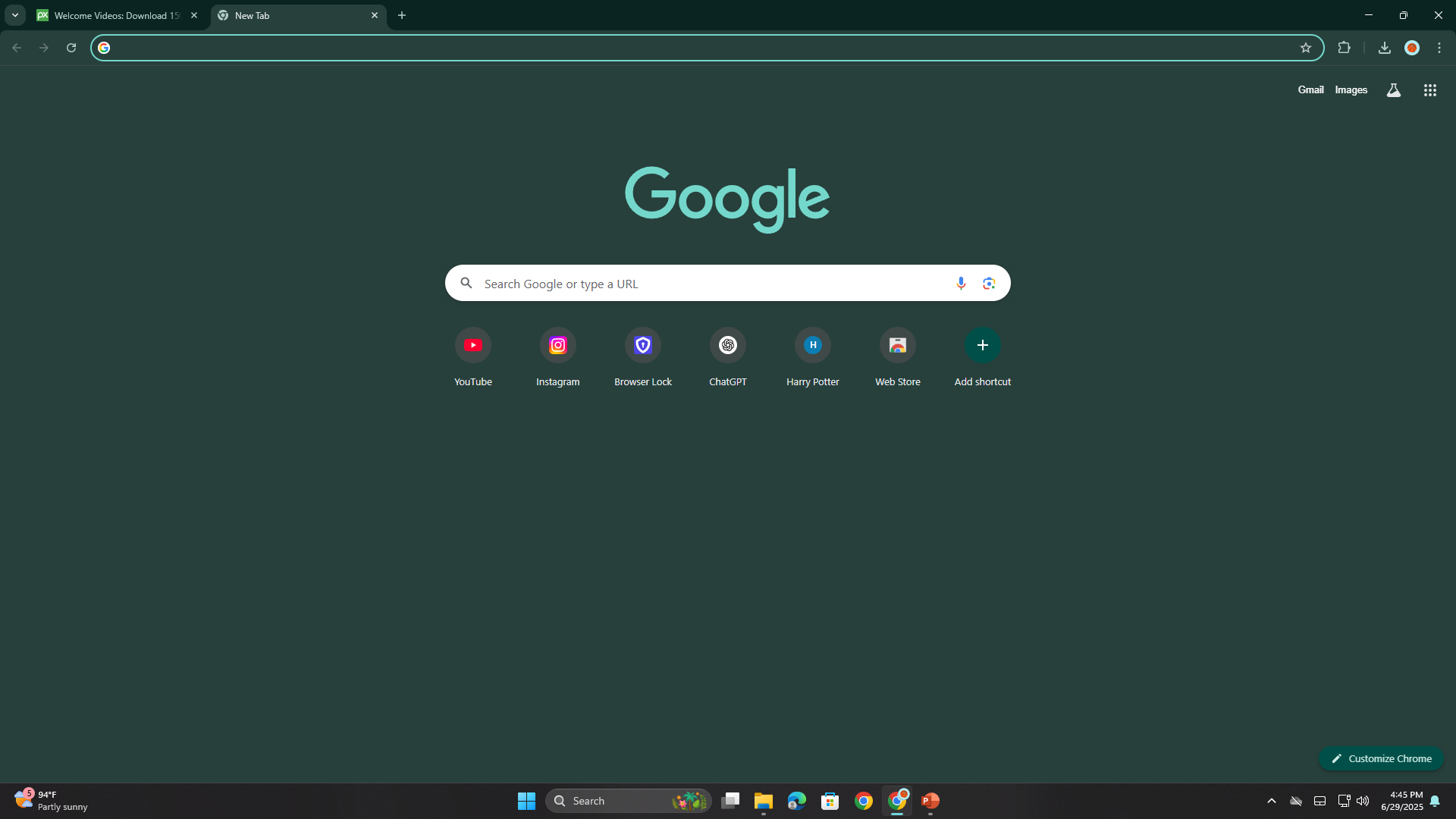Go back with the back arrow

coord(17,48)
